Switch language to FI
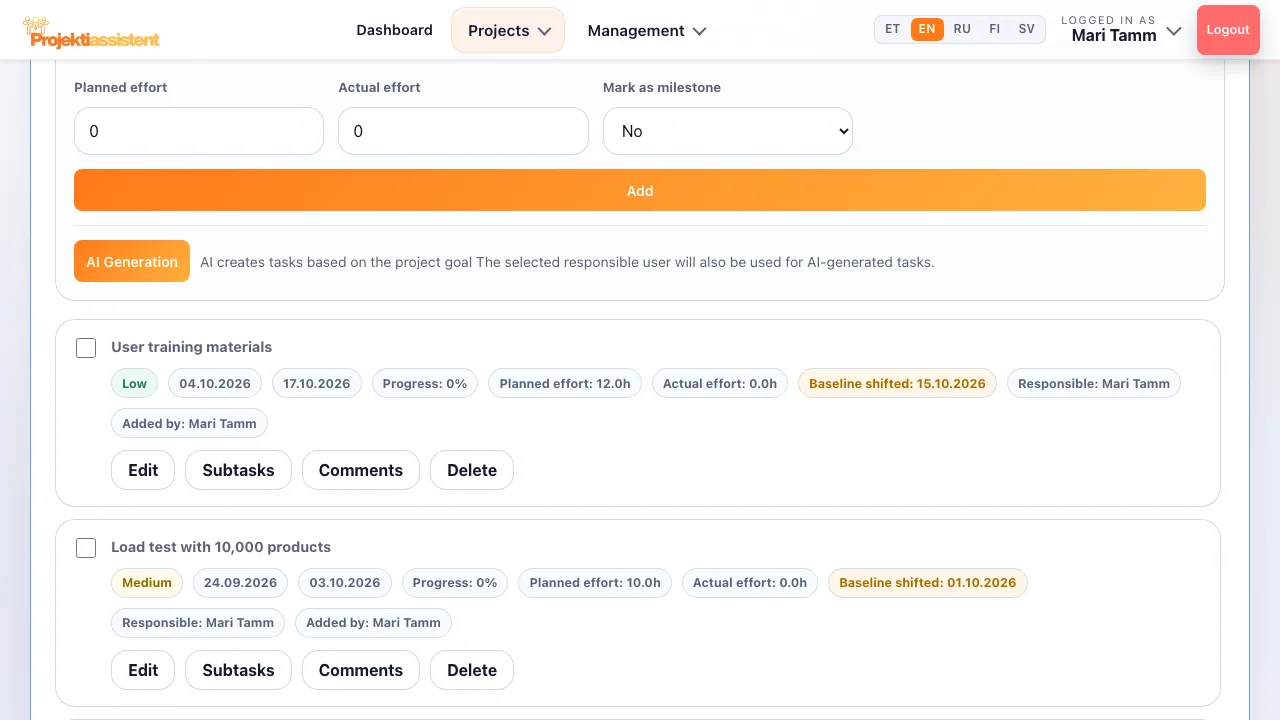Image resolution: width=1280 pixels, height=720 pixels. (994, 29)
